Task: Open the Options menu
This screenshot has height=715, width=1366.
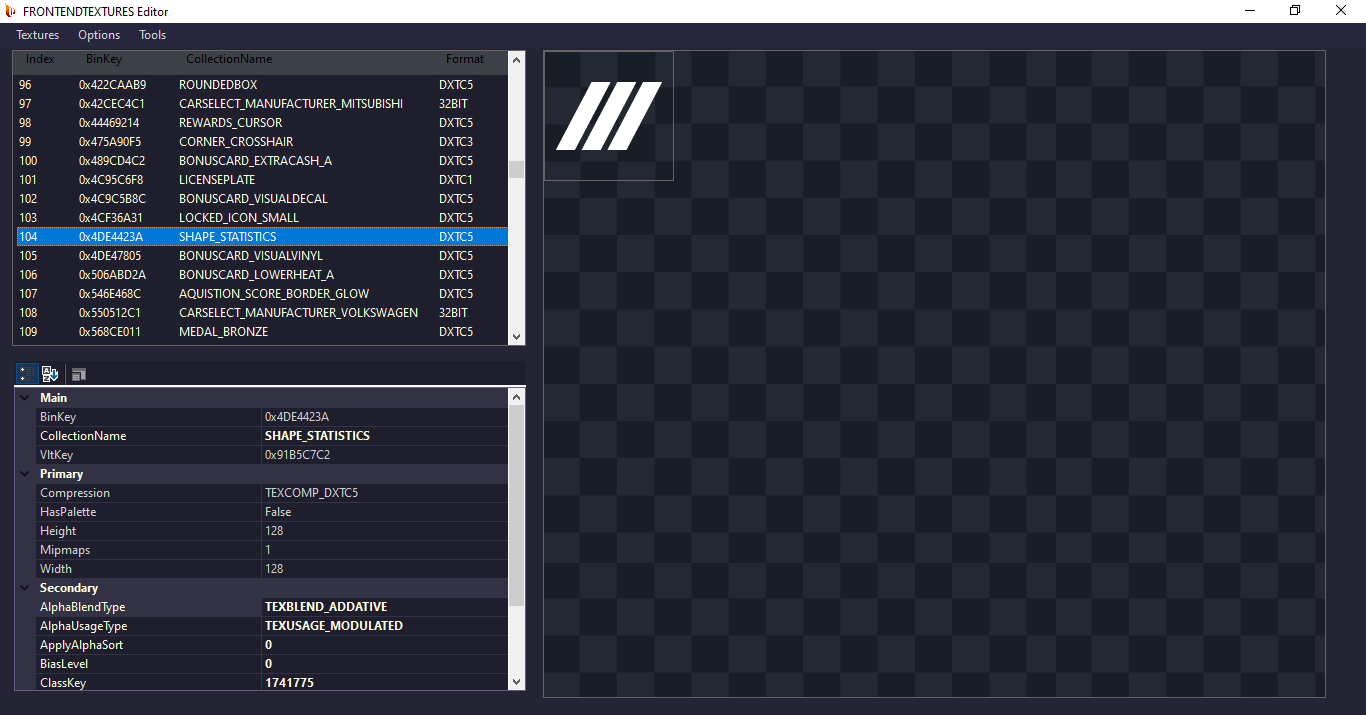Action: pos(99,35)
